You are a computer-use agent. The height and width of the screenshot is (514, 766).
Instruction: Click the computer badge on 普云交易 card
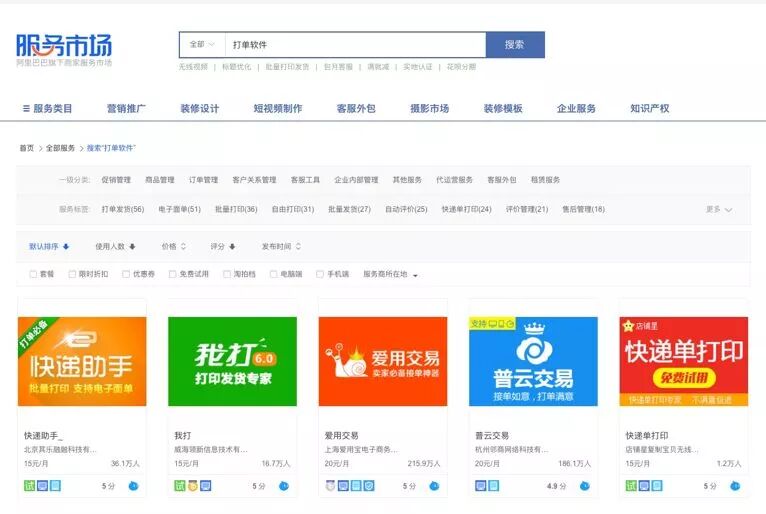[481, 486]
